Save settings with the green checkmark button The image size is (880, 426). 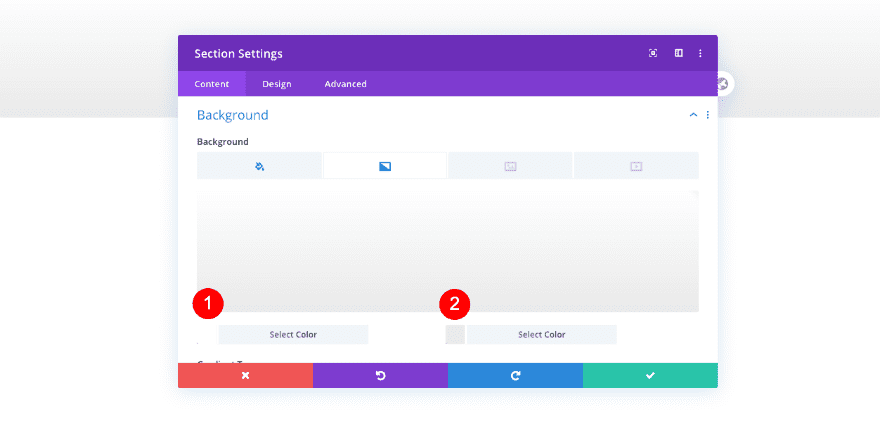650,375
